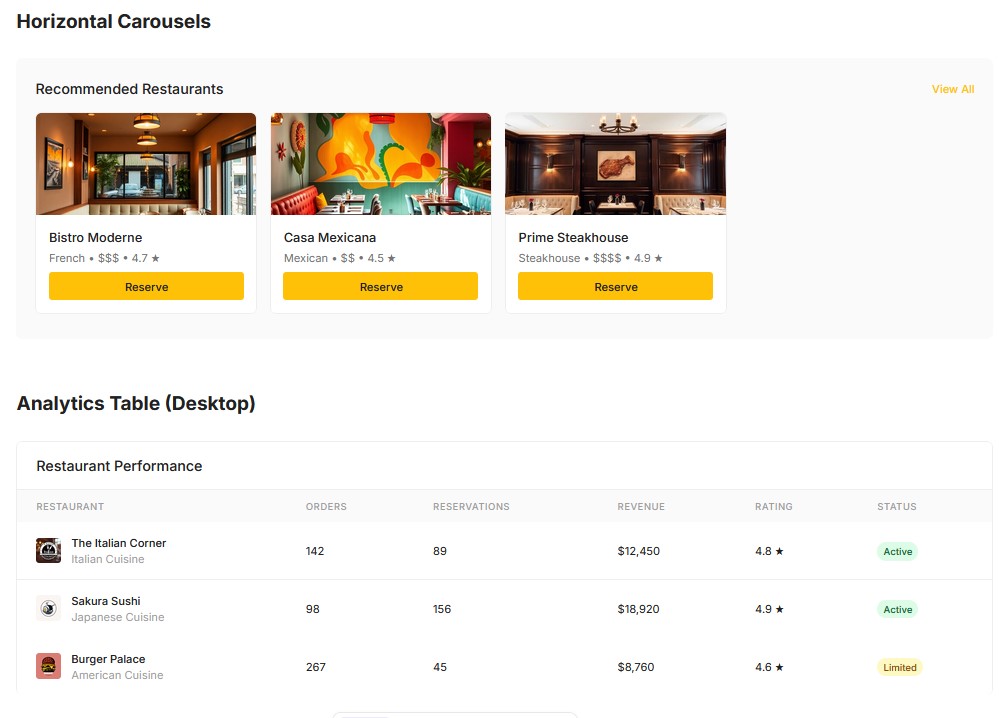Open the Casa Mexicana restaurant photo
The width and height of the screenshot is (1000, 718).
pyautogui.click(x=381, y=164)
